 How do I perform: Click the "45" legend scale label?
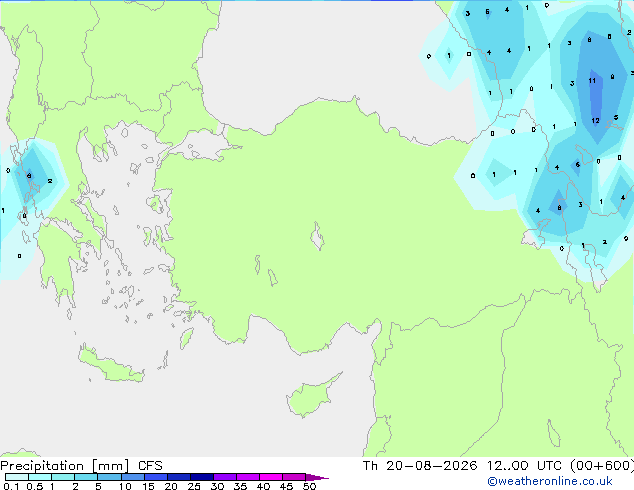click(286, 486)
